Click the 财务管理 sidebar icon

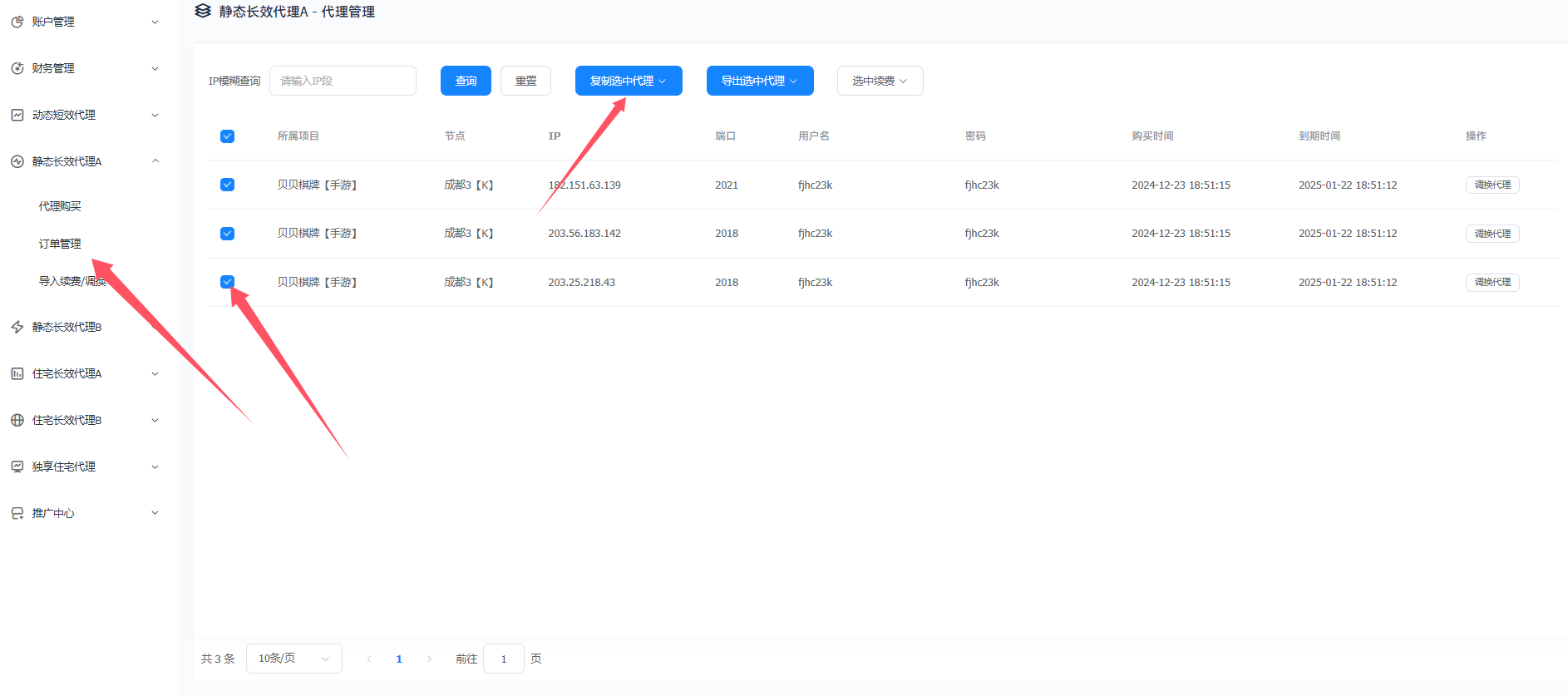[17, 68]
